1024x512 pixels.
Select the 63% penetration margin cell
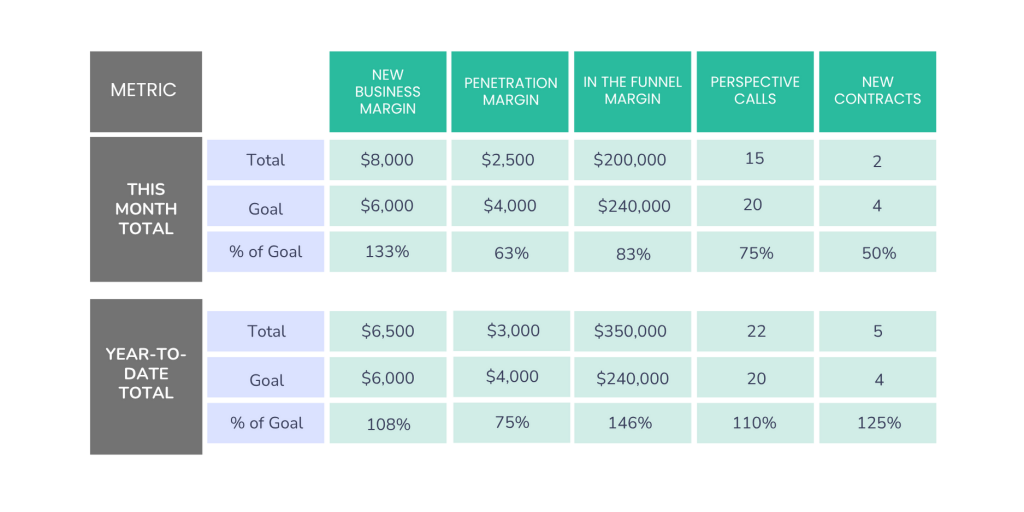510,253
